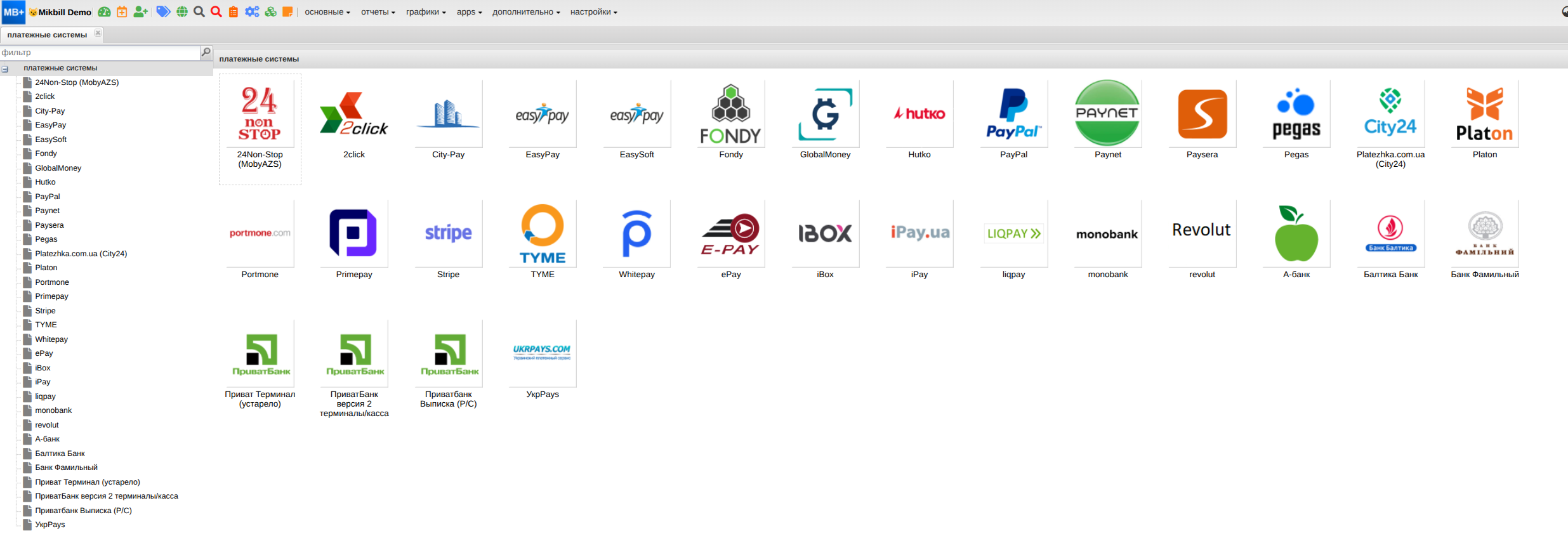This screenshot has width=1568, height=536.
Task: Click the green dashboard gauge icon
Action: (x=105, y=12)
